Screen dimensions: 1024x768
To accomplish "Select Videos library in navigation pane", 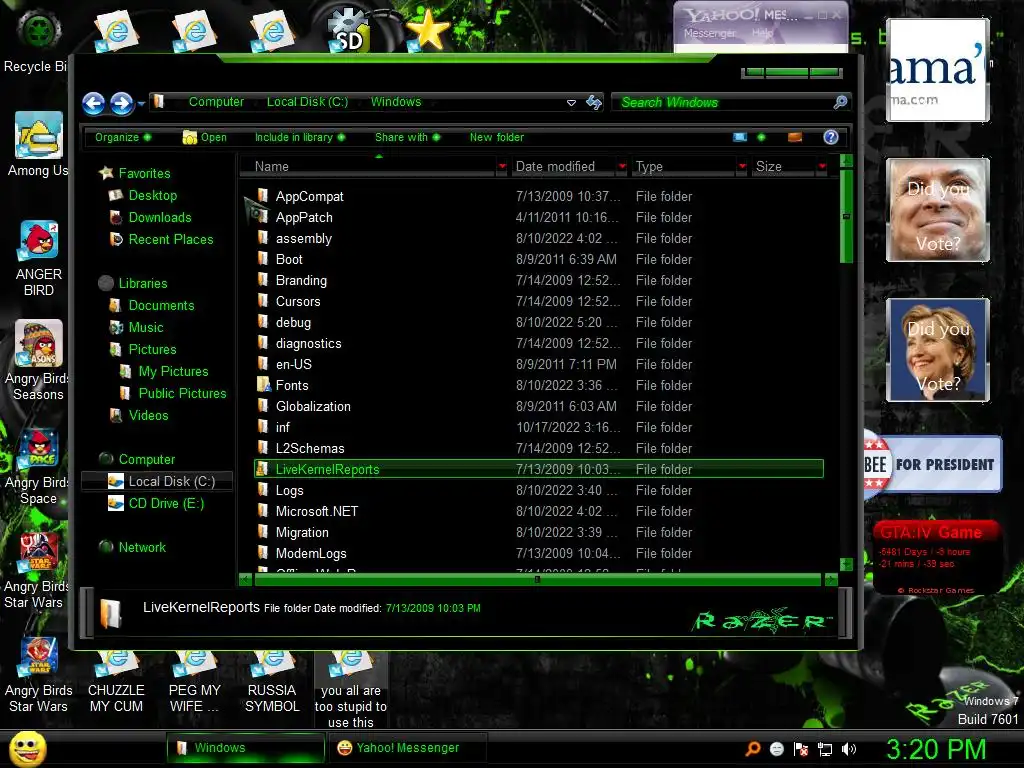I will (x=148, y=416).
